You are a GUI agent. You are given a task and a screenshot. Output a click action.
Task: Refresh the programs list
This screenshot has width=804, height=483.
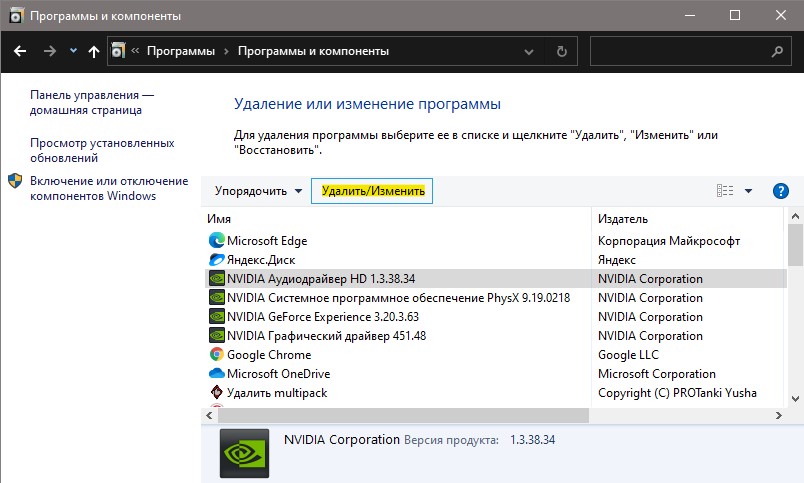tap(562, 51)
